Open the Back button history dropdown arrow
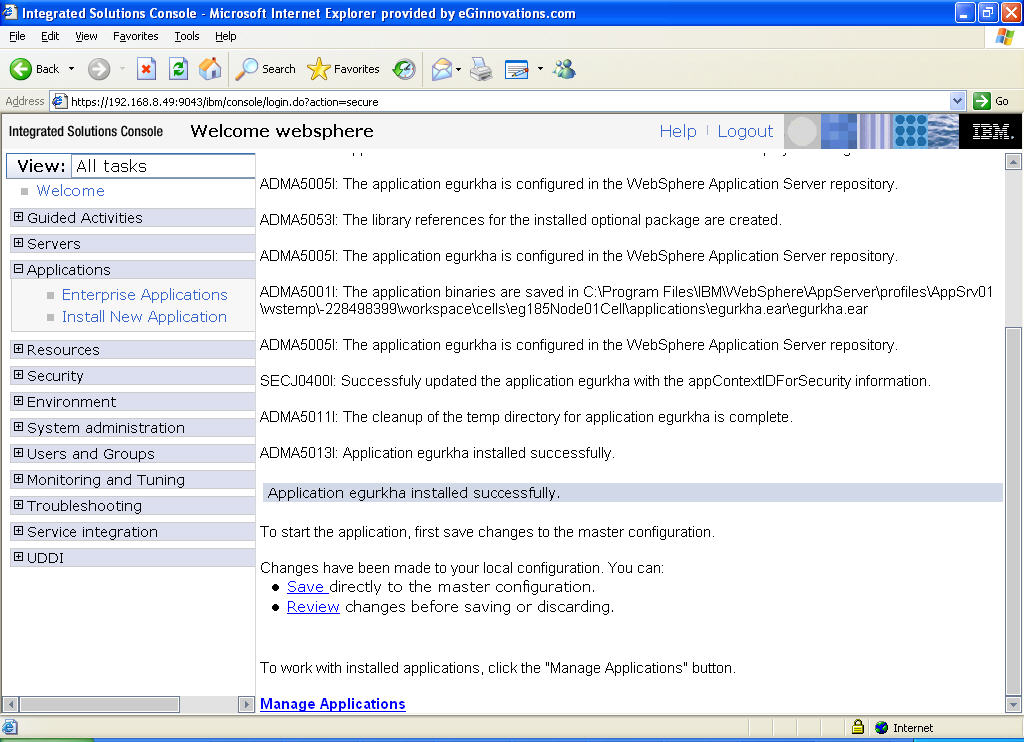The height and width of the screenshot is (742, 1024). 71,69
